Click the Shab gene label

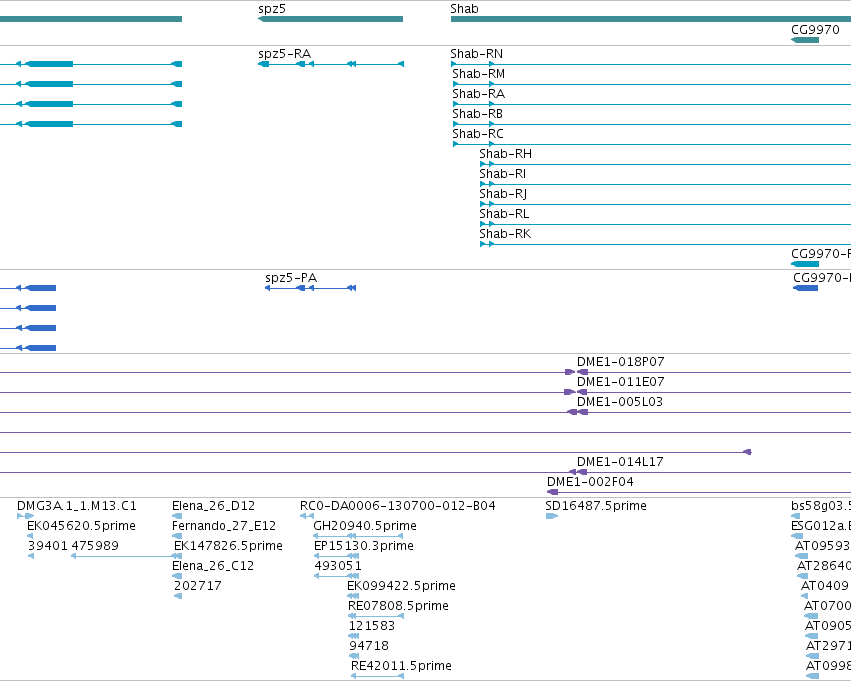coord(464,9)
